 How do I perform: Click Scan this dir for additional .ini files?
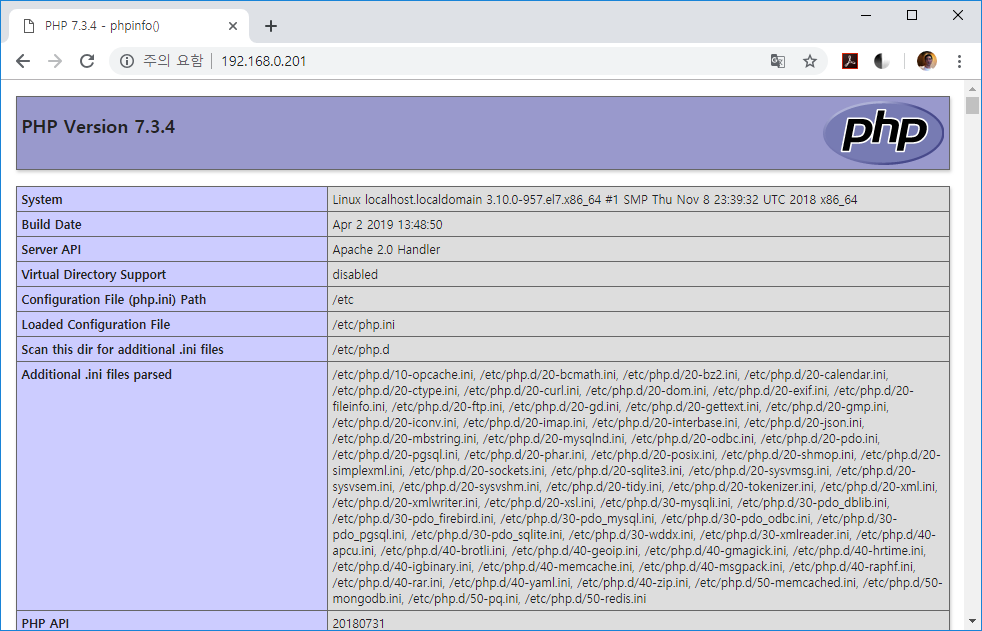coord(123,350)
